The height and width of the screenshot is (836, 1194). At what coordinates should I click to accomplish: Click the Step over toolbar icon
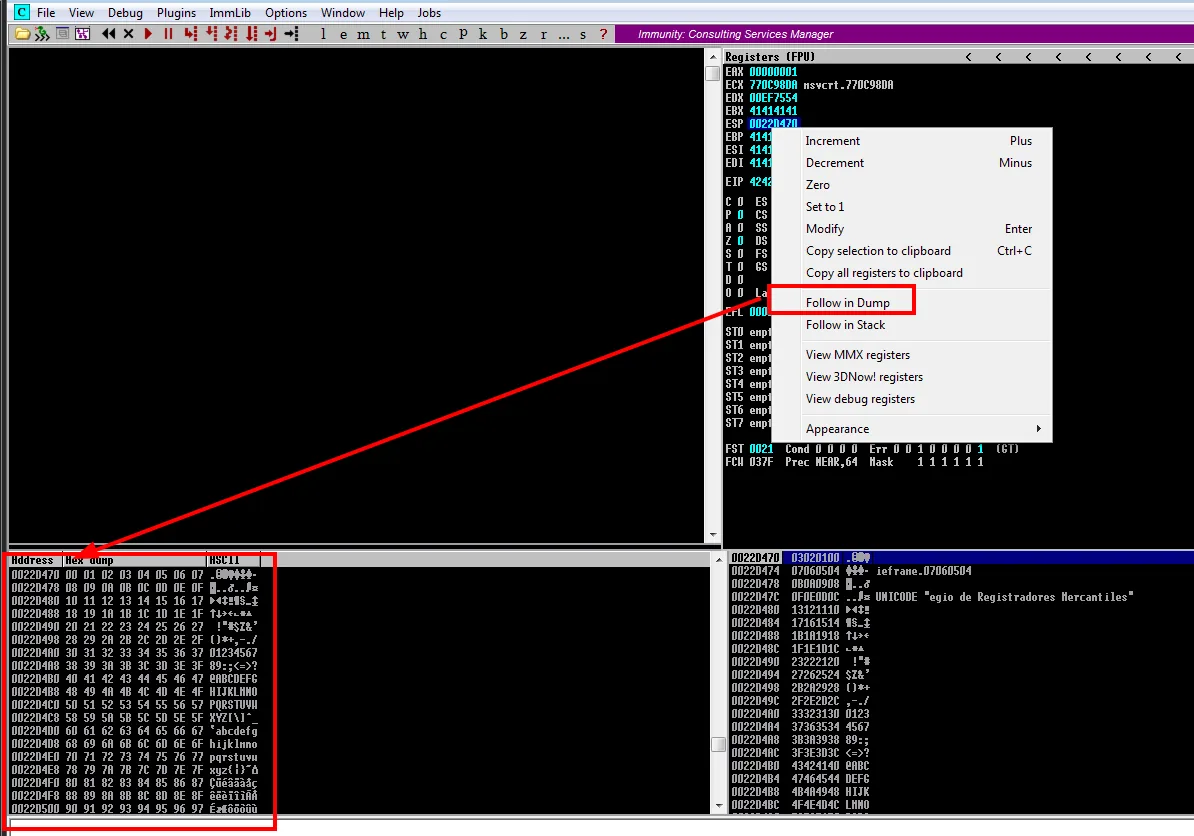(x=211, y=34)
